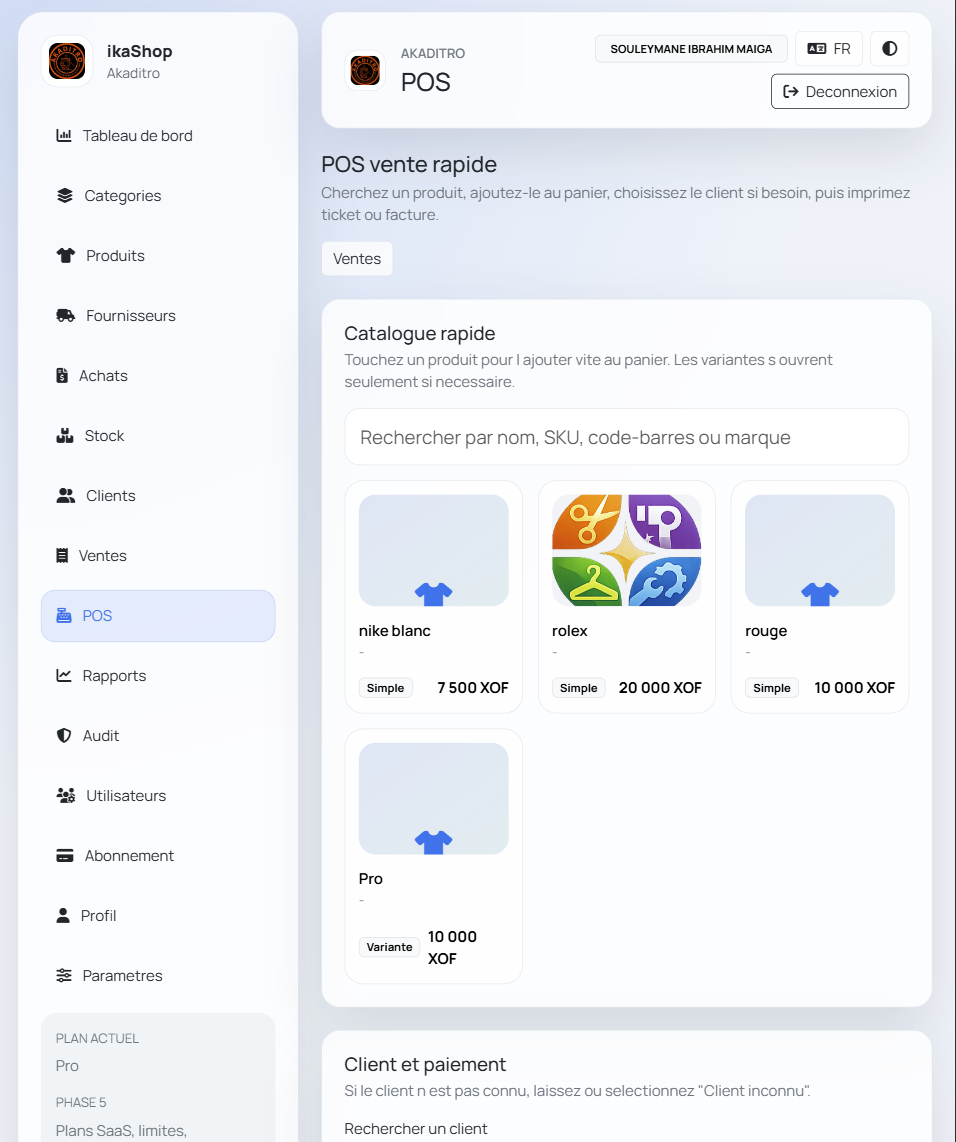
Task: Click the product search input field
Action: click(626, 437)
